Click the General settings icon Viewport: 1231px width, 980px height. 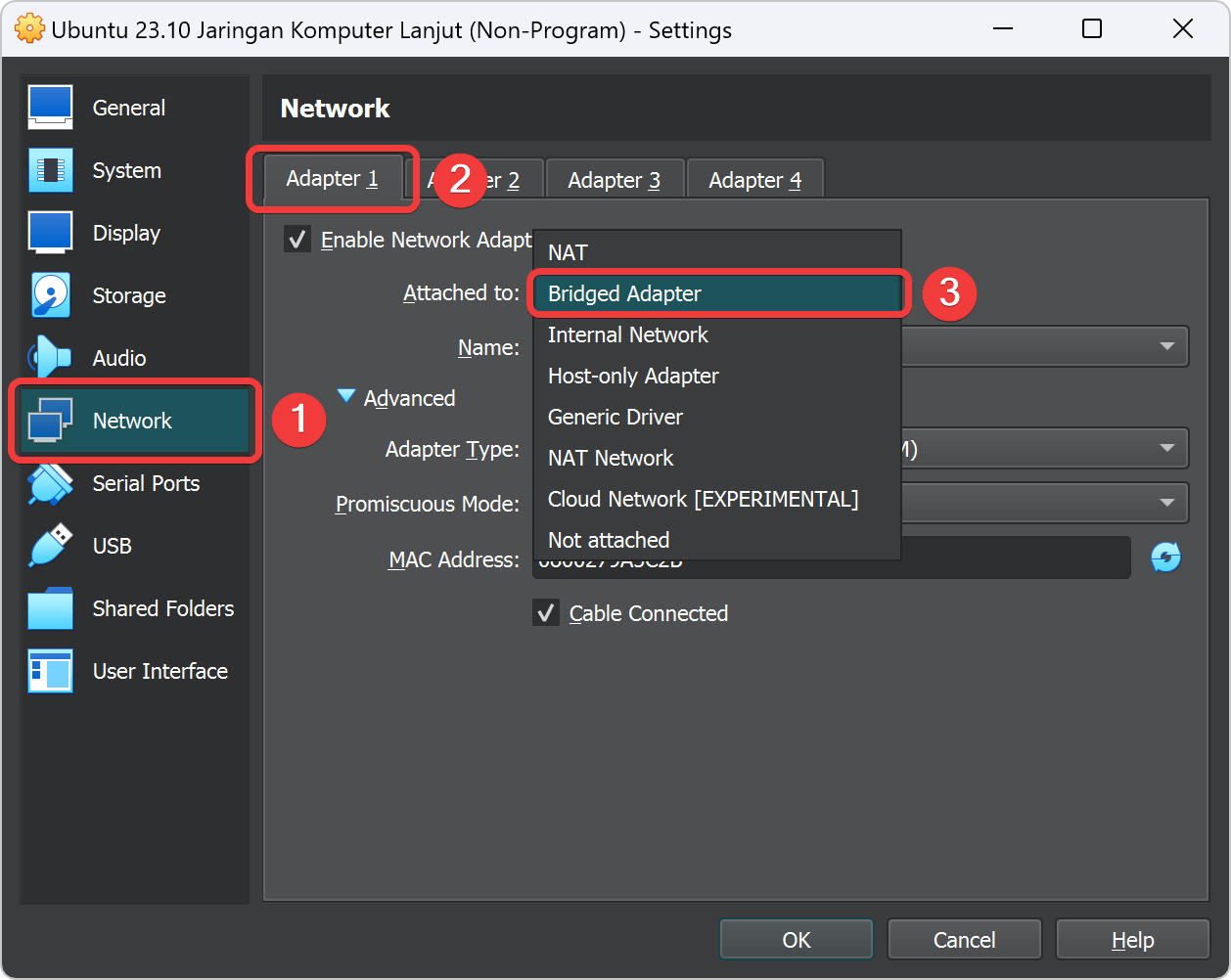click(x=50, y=108)
